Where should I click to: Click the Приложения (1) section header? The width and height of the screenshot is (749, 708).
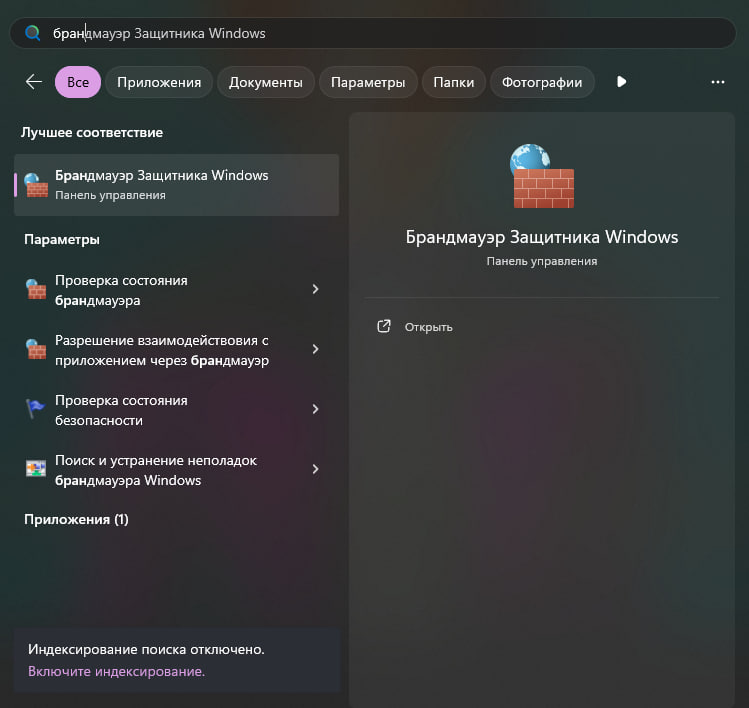(76, 519)
